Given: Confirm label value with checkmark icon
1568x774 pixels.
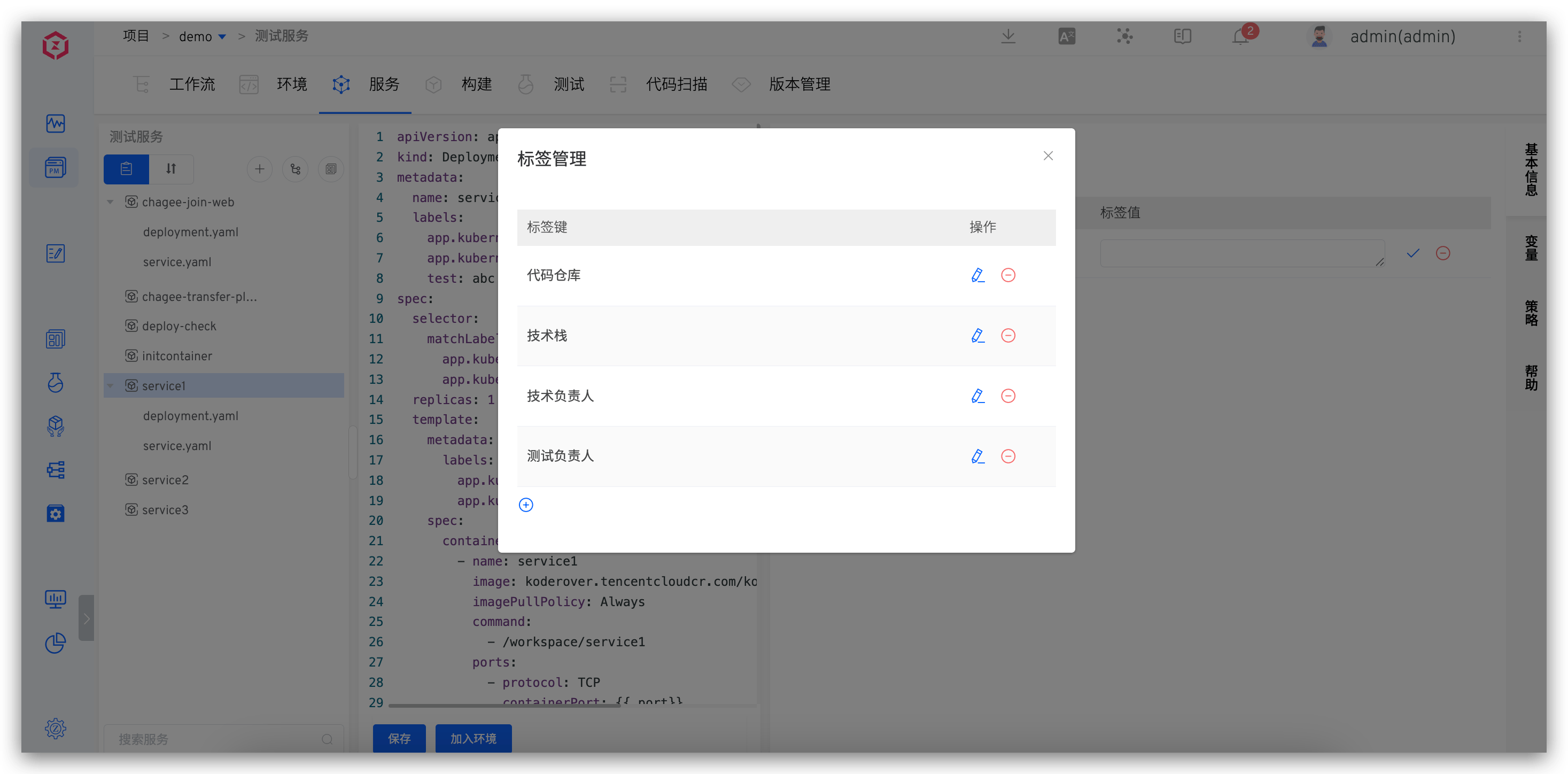Looking at the screenshot, I should coord(1413,253).
